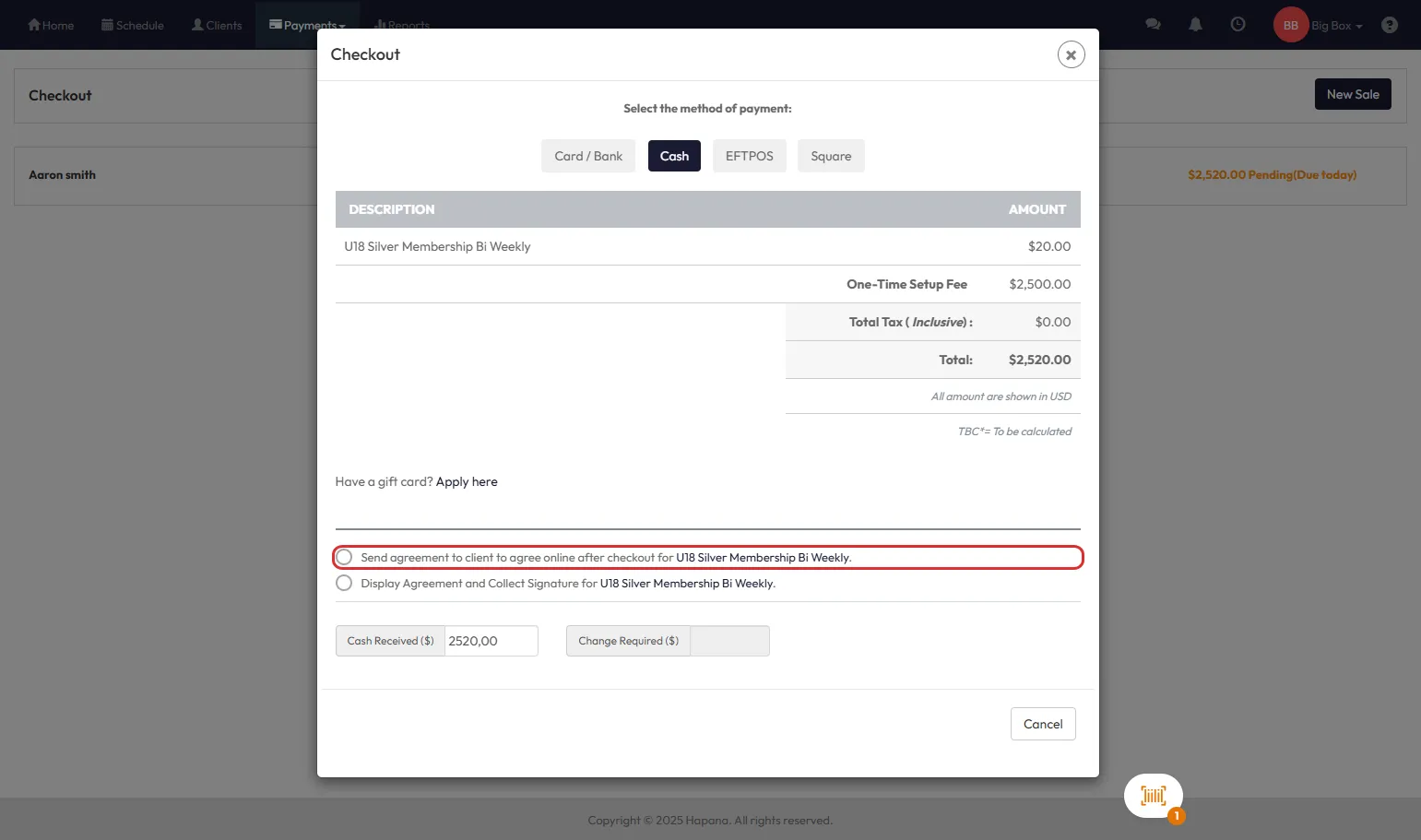Click the Cash Received amount field
The image size is (1421, 840).
tap(491, 641)
